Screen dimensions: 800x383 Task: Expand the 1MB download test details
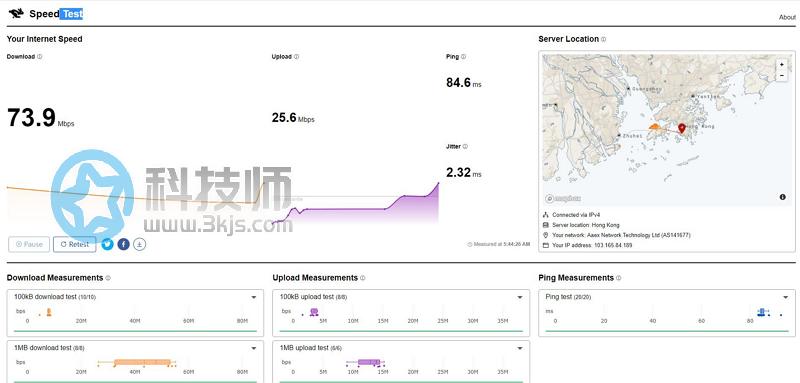tap(254, 348)
